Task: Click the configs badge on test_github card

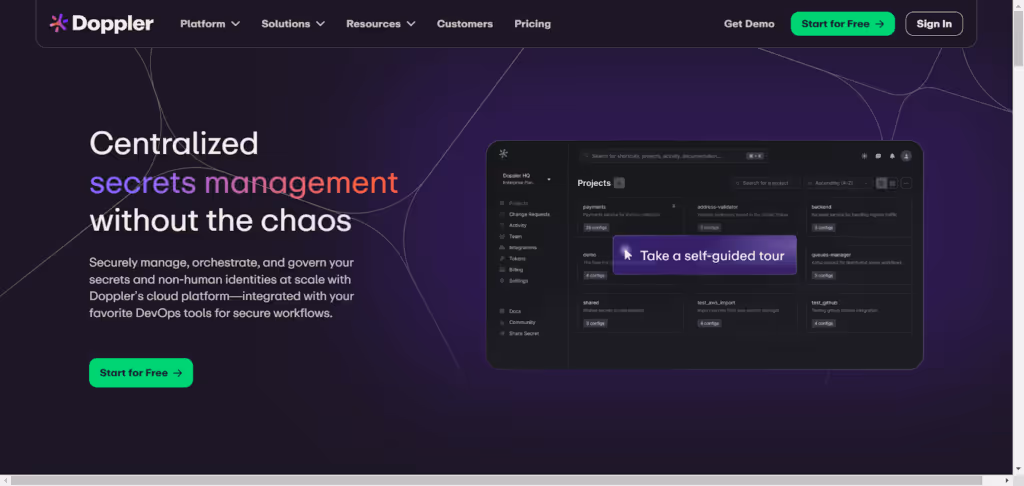Action: pos(824,323)
